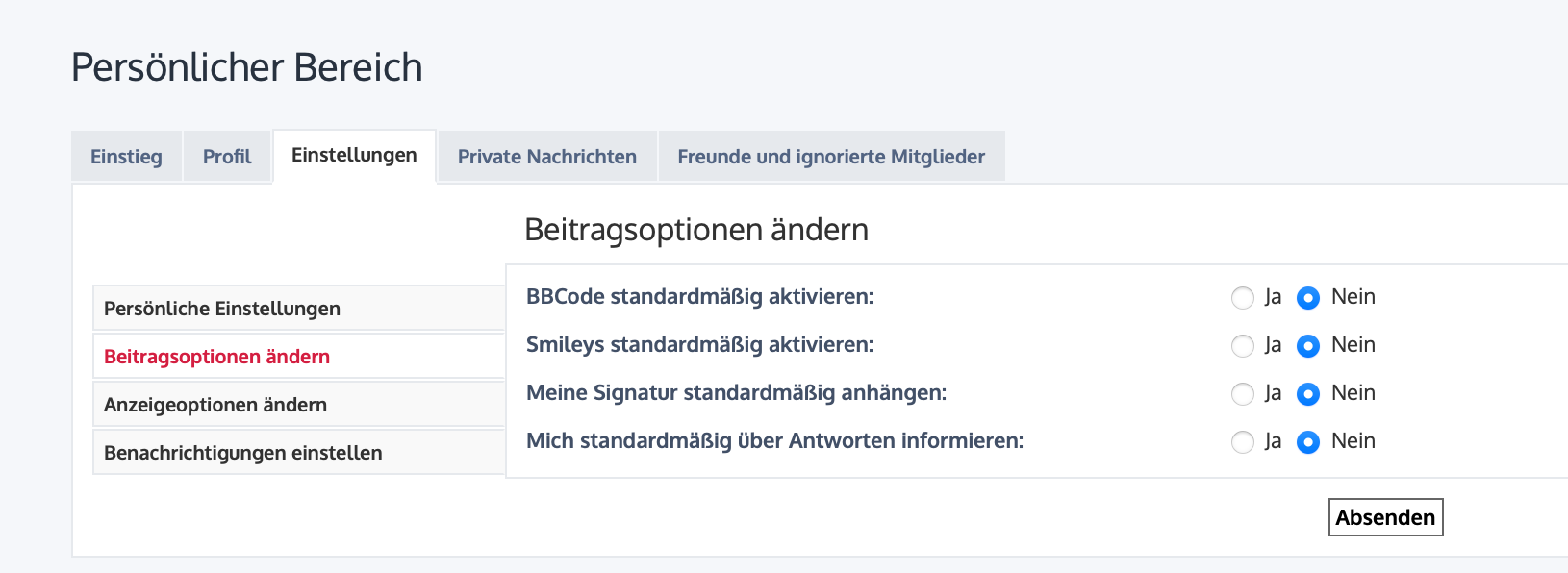
Task: Switch to the Profil tab
Action: click(227, 157)
